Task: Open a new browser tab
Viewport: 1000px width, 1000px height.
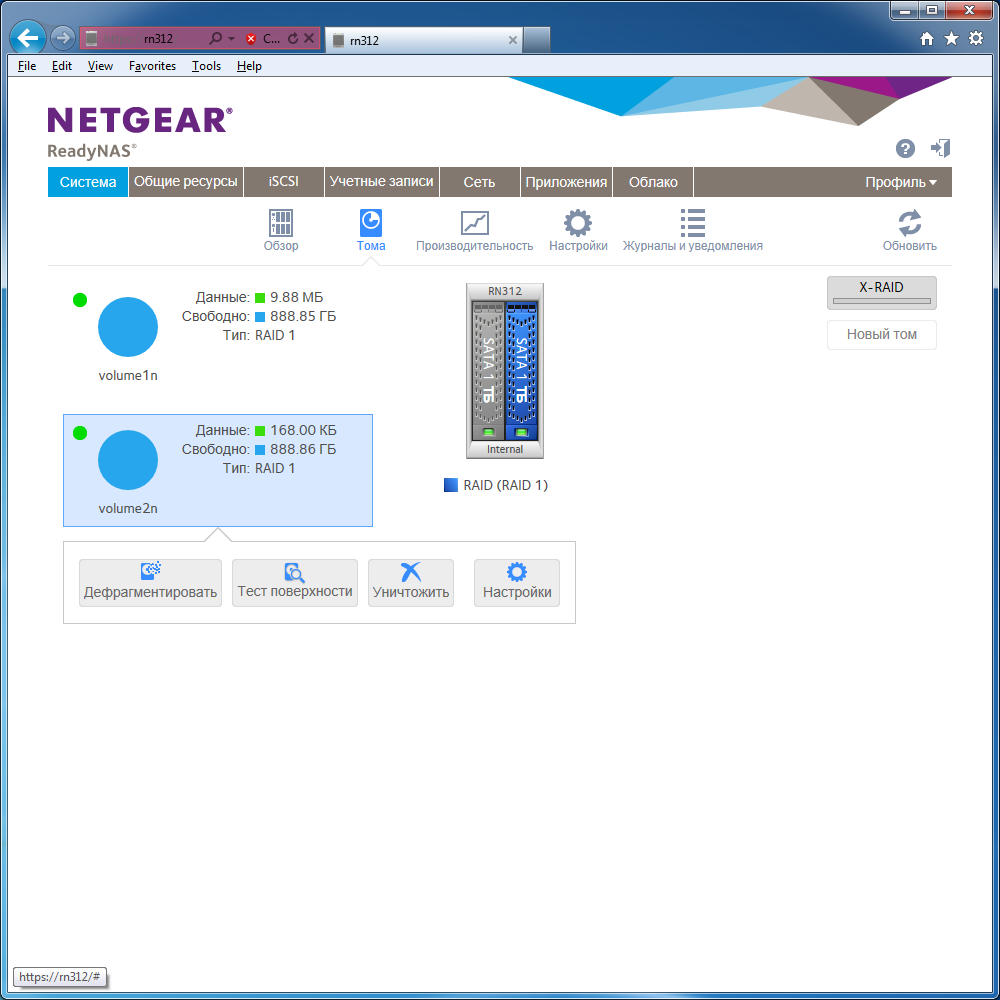Action: pos(536,40)
